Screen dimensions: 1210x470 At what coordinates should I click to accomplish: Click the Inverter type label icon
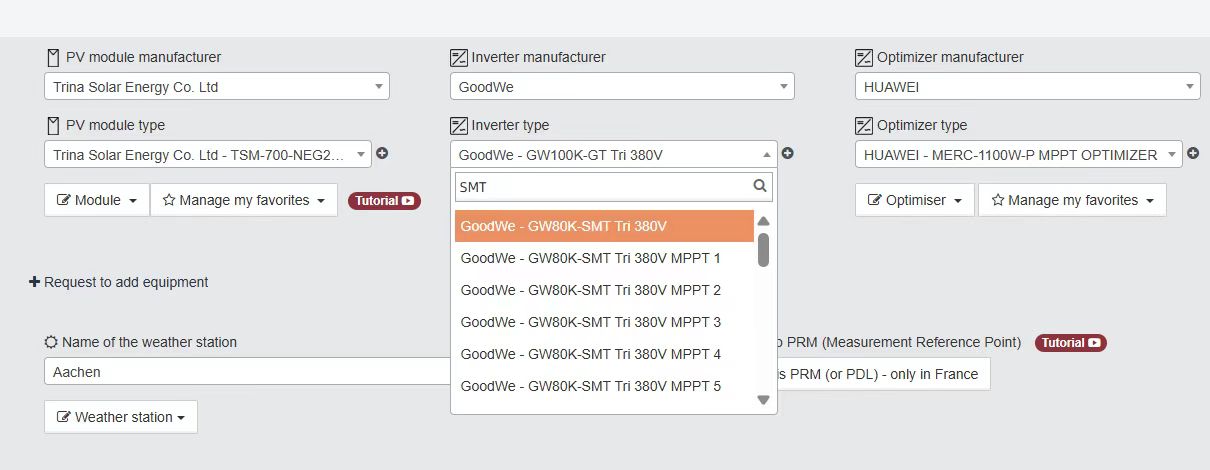point(459,126)
